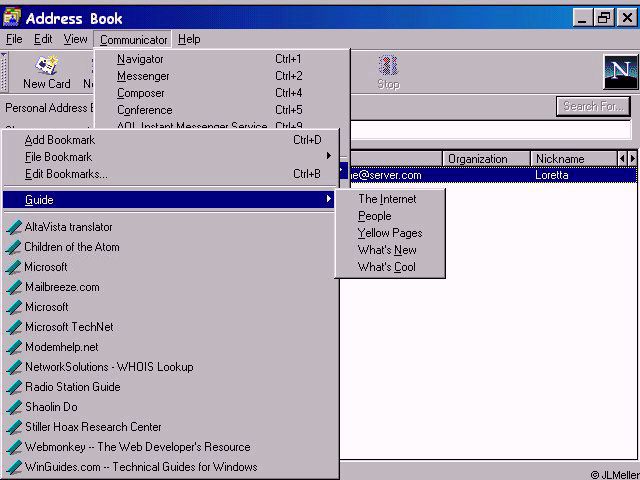Select Edit Bookmarks...

171,174
